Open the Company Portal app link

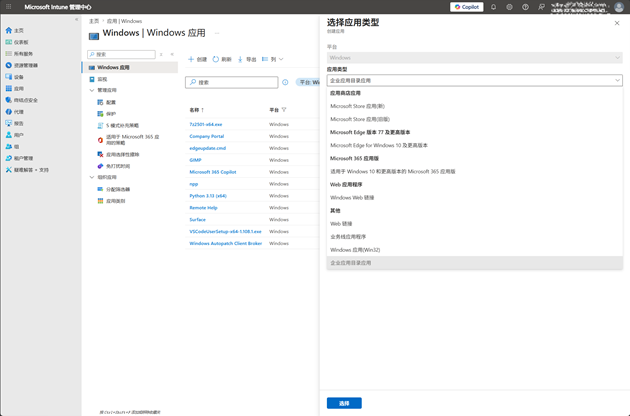tap(207, 137)
